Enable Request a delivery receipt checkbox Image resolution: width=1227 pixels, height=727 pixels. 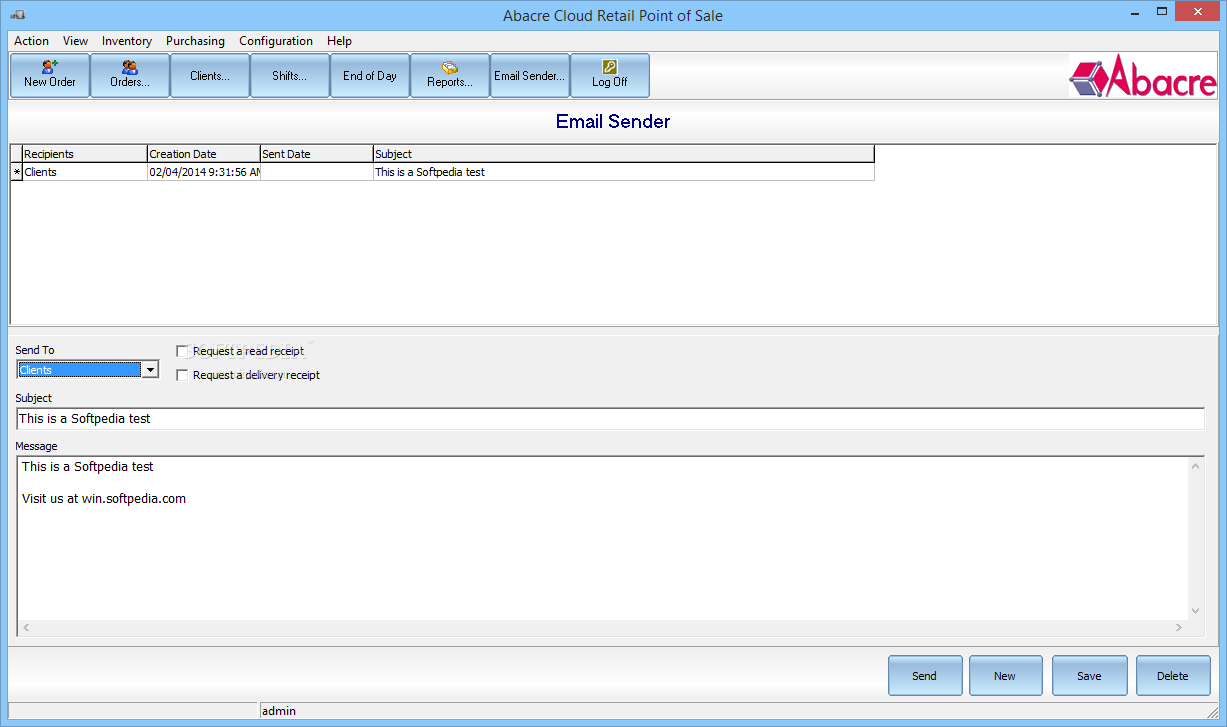tap(182, 375)
